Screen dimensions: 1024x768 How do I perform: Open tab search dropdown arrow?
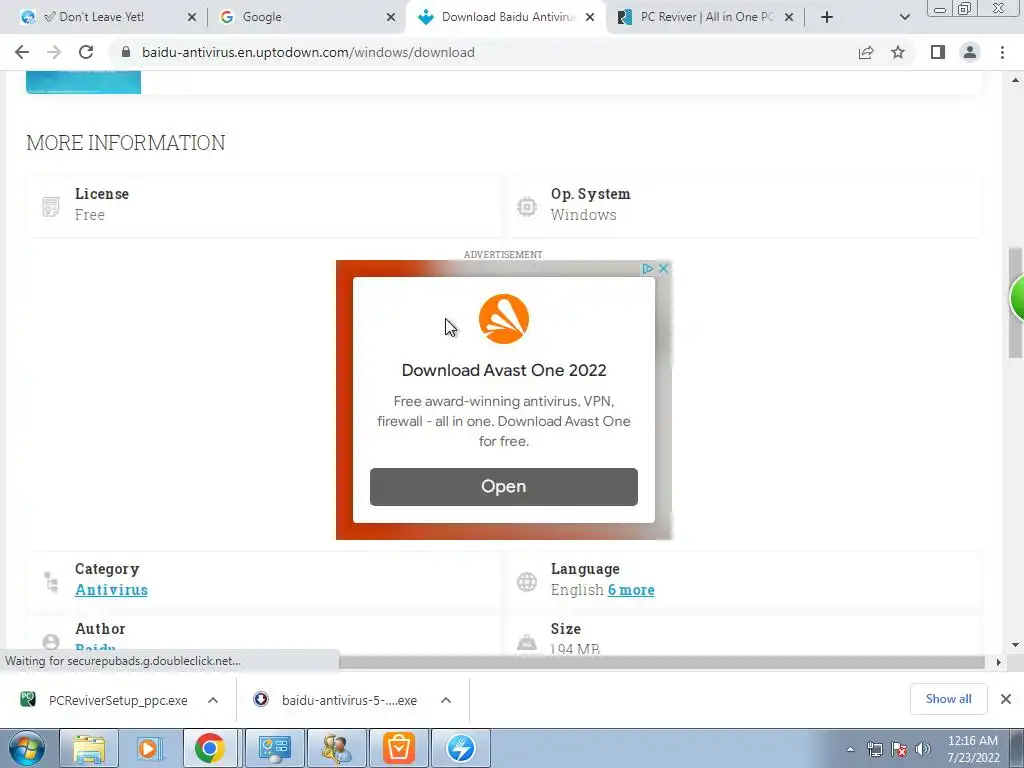904,17
